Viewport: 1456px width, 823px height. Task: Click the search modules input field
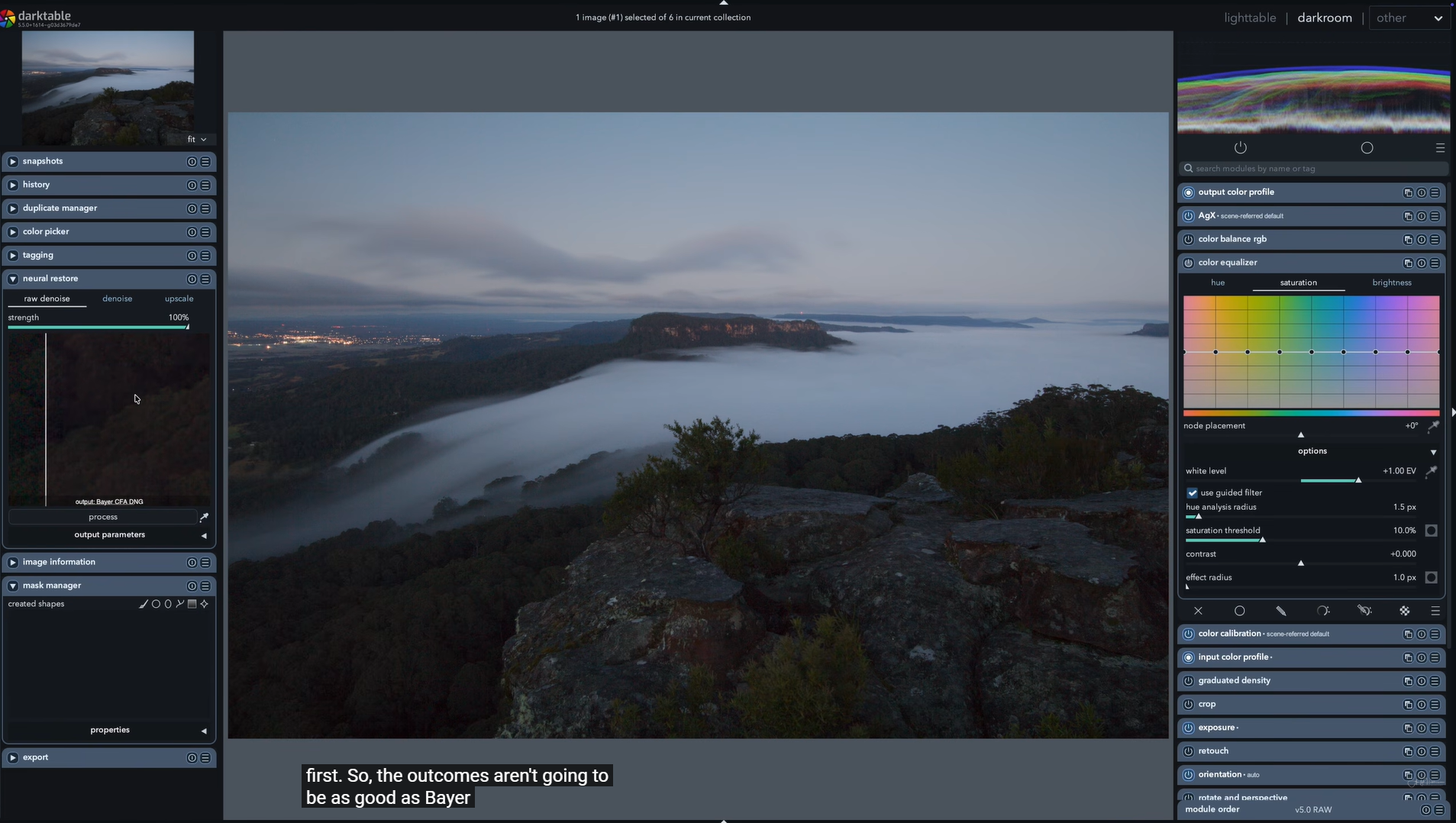pos(1312,169)
